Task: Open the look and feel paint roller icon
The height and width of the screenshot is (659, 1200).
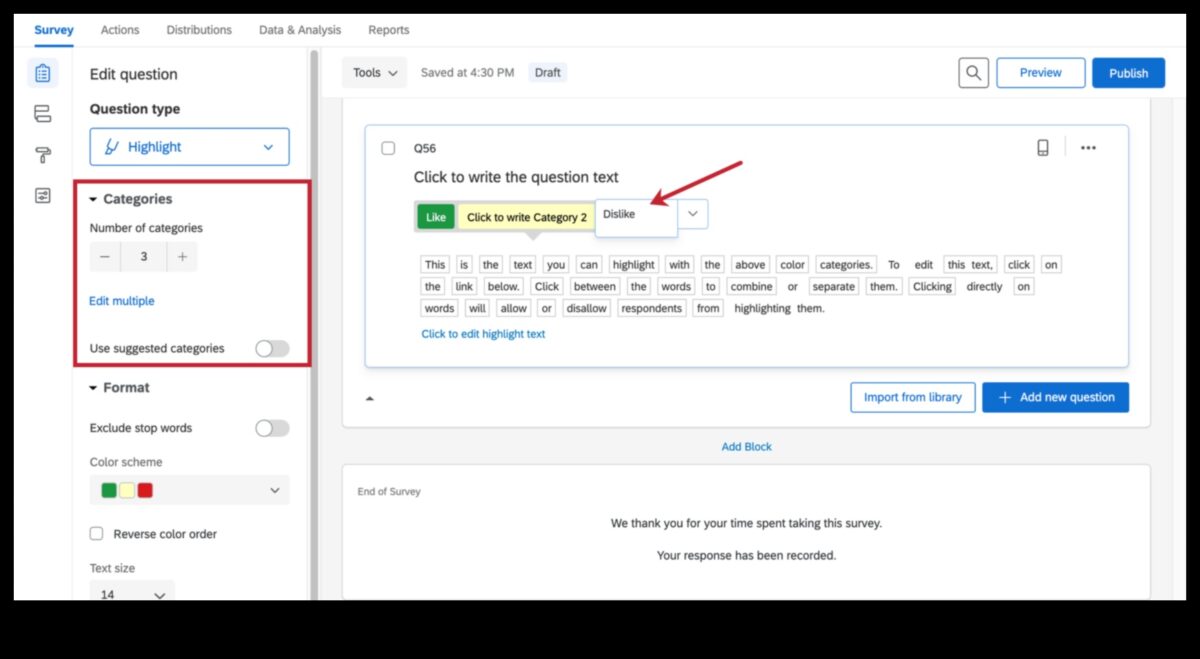Action: [42, 155]
